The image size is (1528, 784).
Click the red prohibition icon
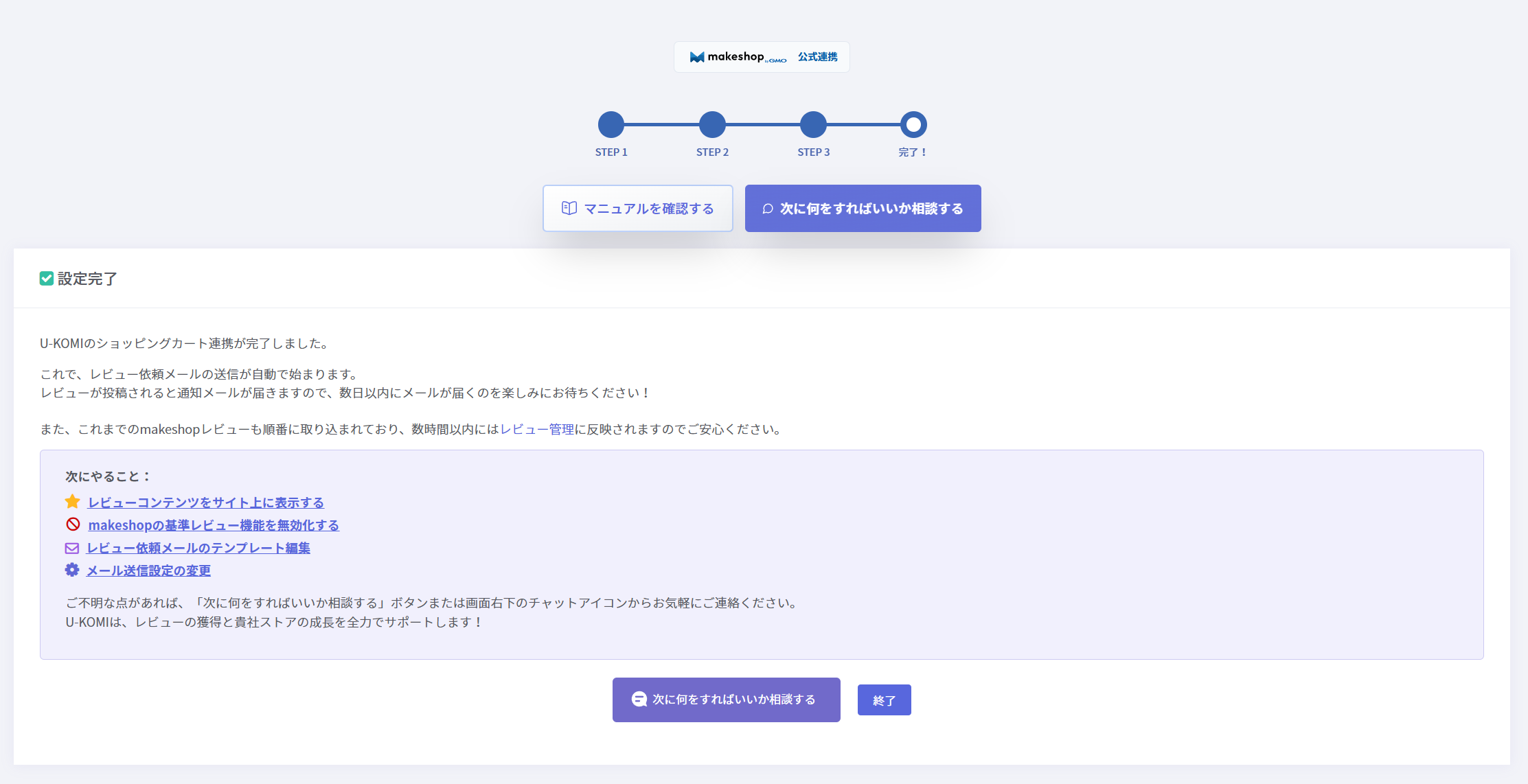[73, 524]
